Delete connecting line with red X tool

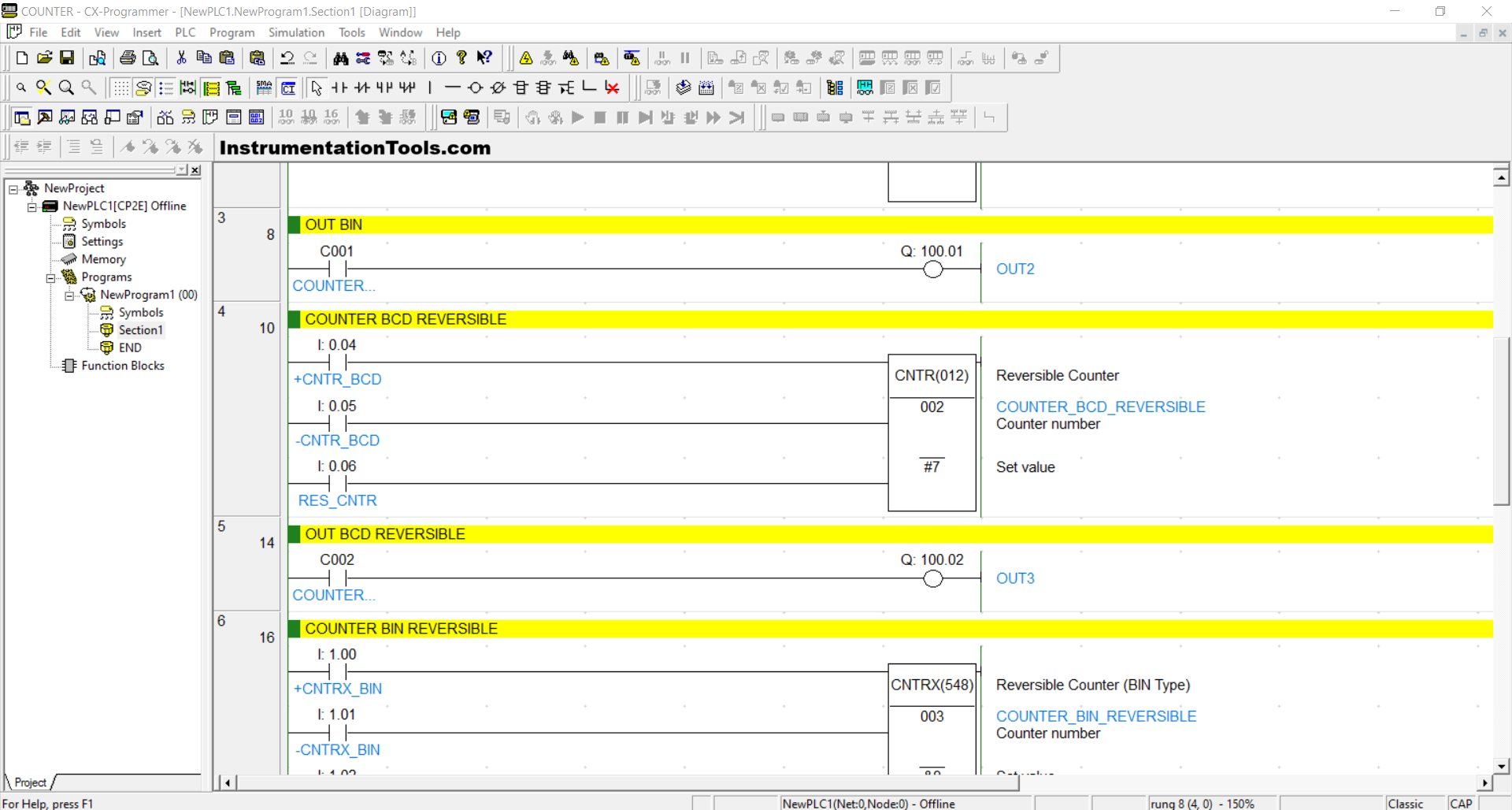coord(612,87)
